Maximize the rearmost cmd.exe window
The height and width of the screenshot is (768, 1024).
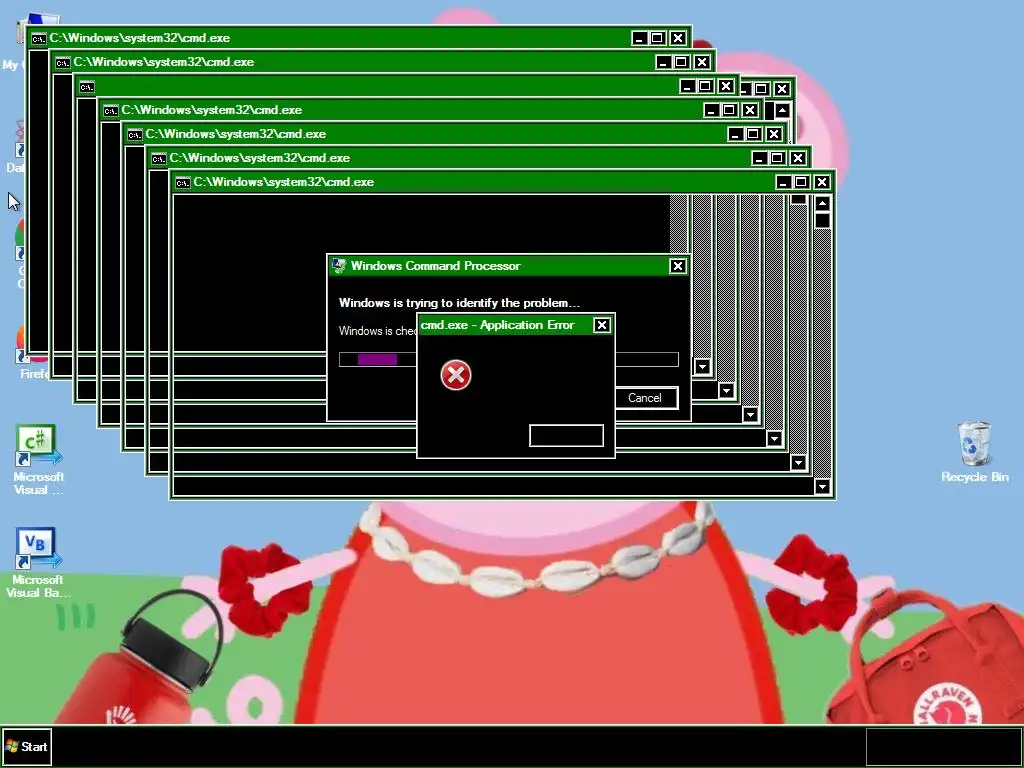point(657,38)
